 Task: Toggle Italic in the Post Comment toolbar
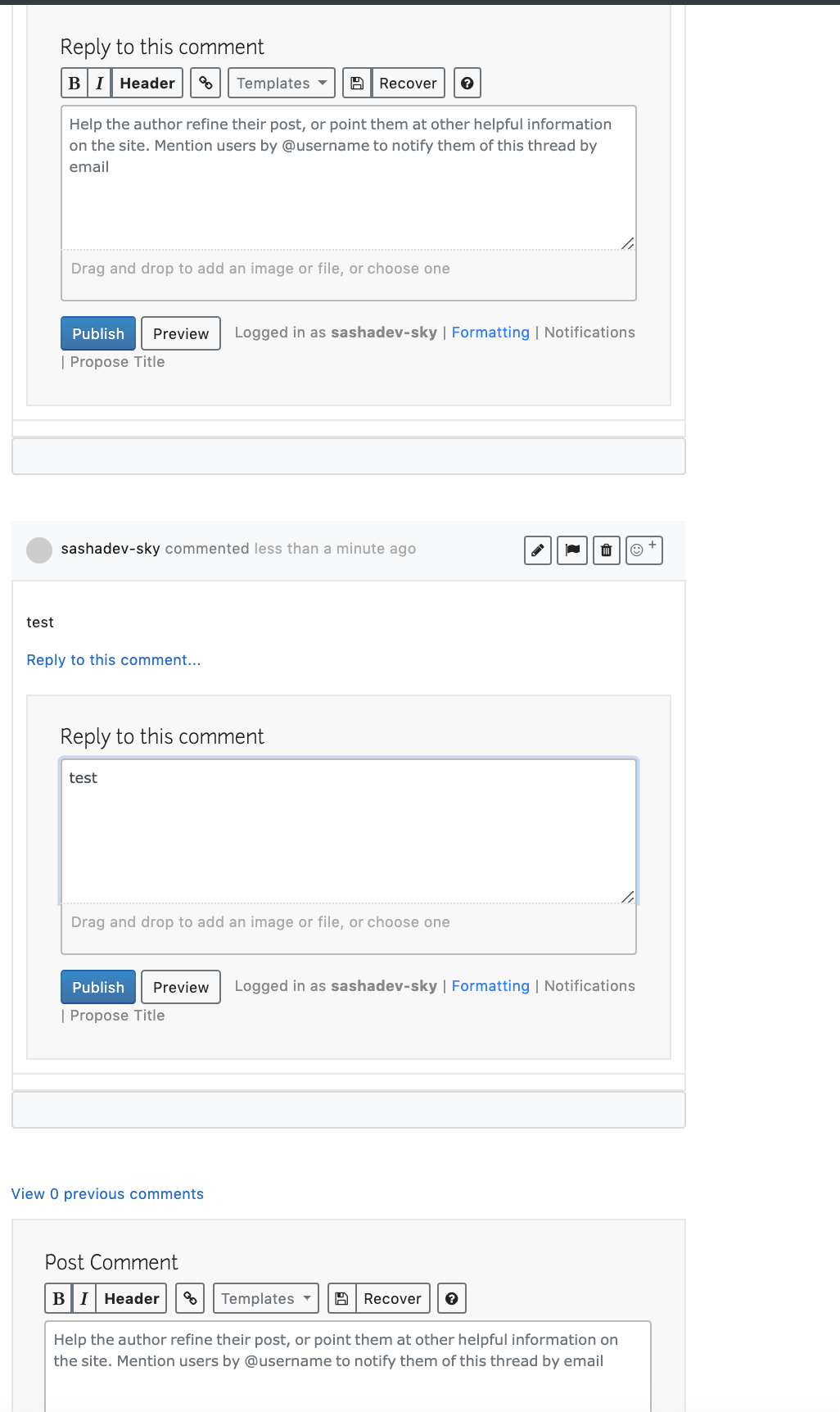(x=82, y=1298)
